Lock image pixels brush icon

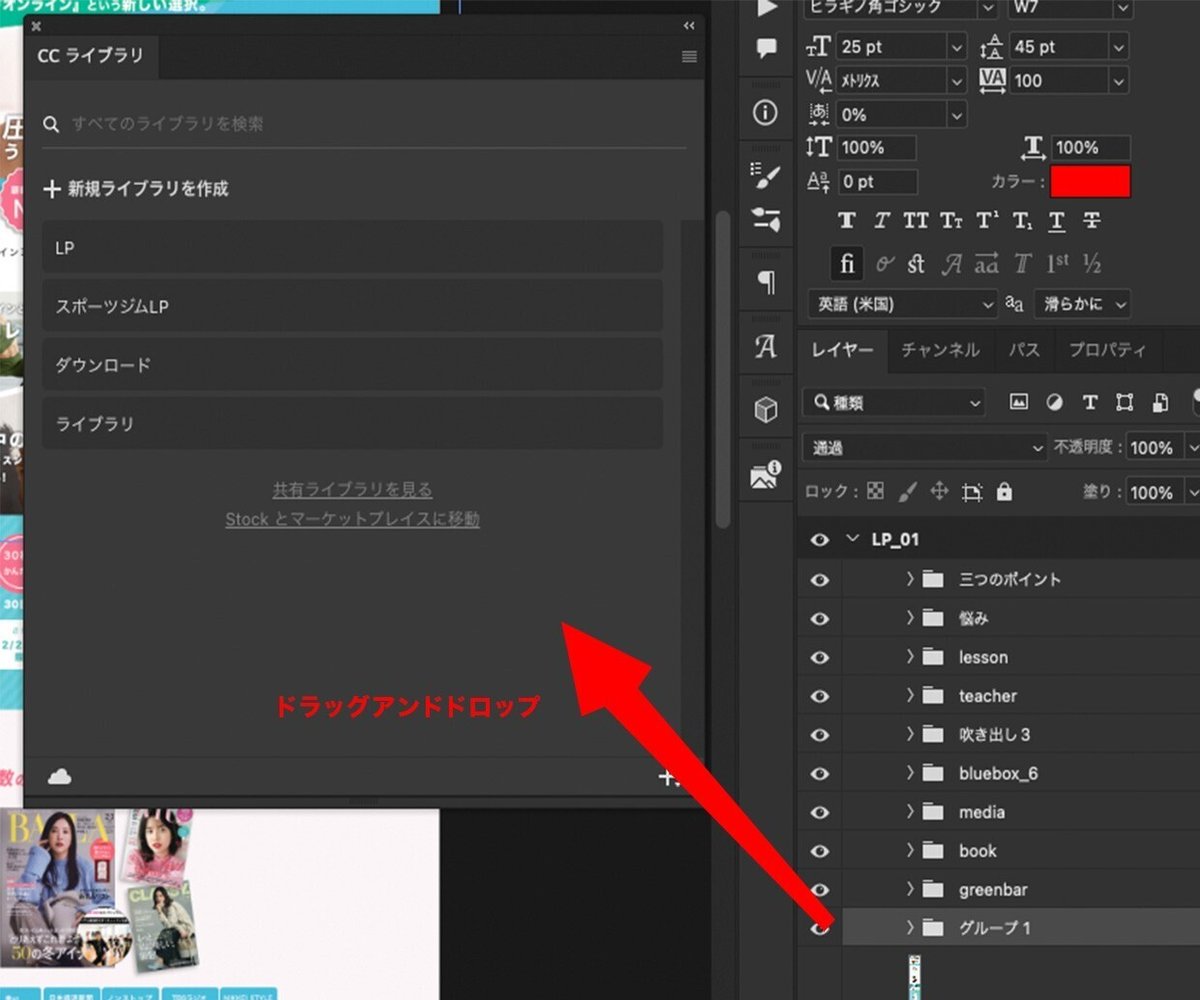click(908, 491)
